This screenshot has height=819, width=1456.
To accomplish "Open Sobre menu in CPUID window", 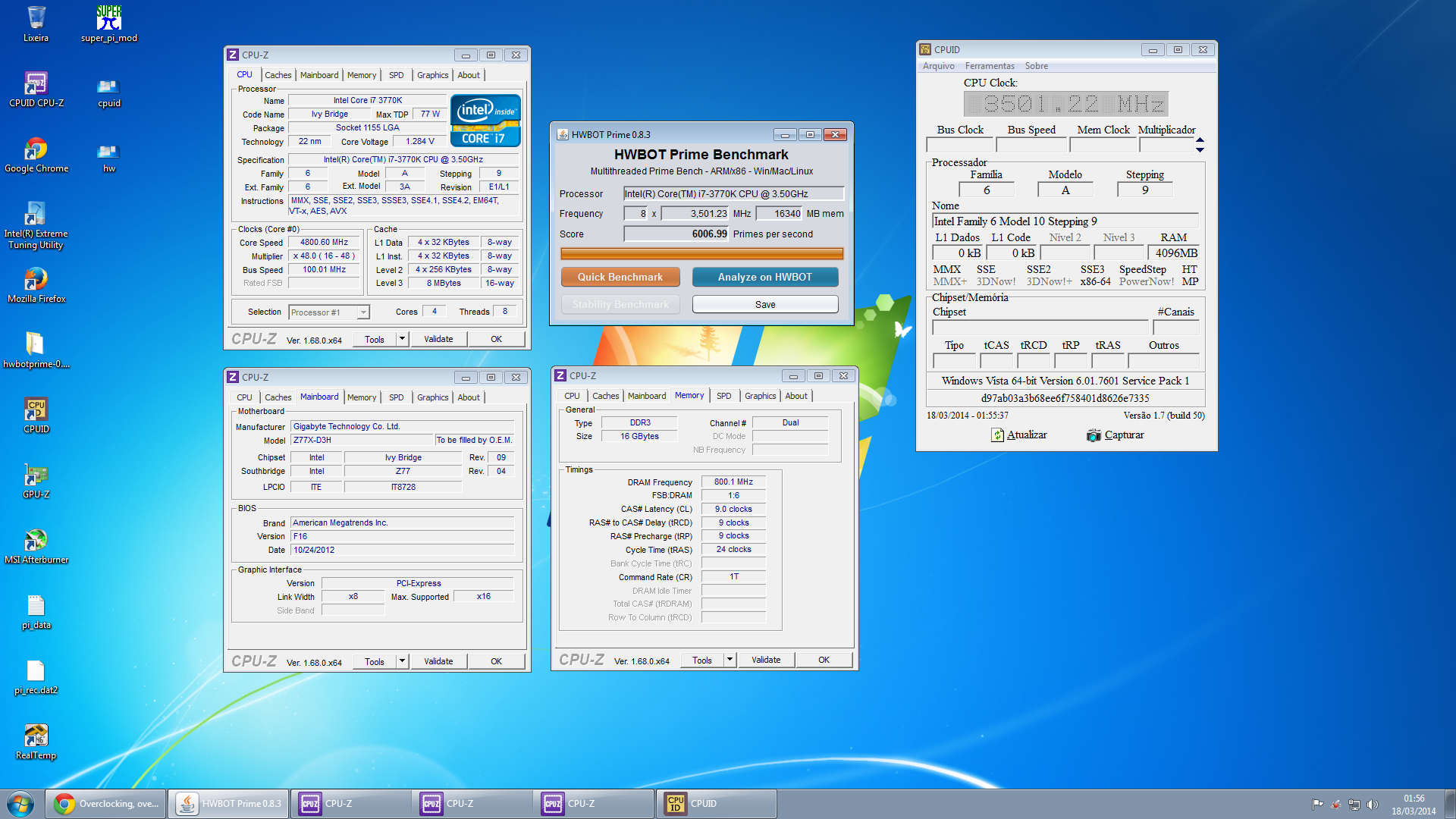I will pyautogui.click(x=1036, y=66).
